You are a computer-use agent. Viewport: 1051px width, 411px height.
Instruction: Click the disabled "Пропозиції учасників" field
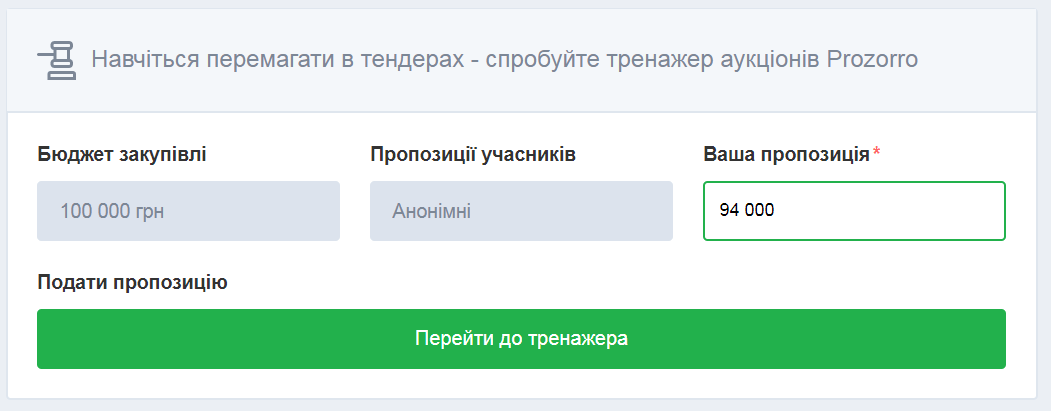pos(521,211)
